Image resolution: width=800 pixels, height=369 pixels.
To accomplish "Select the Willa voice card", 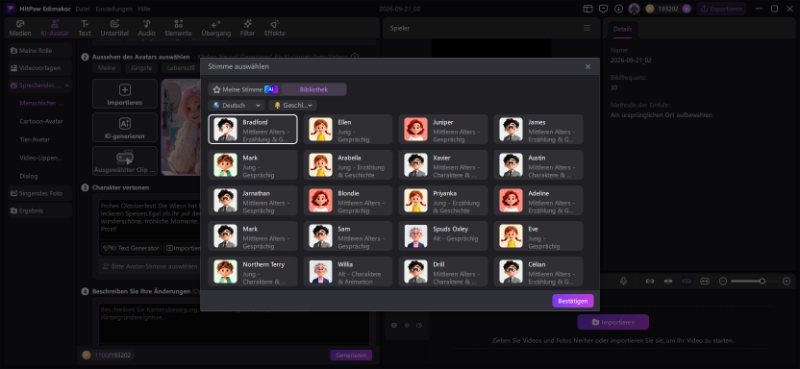I will click(x=348, y=272).
